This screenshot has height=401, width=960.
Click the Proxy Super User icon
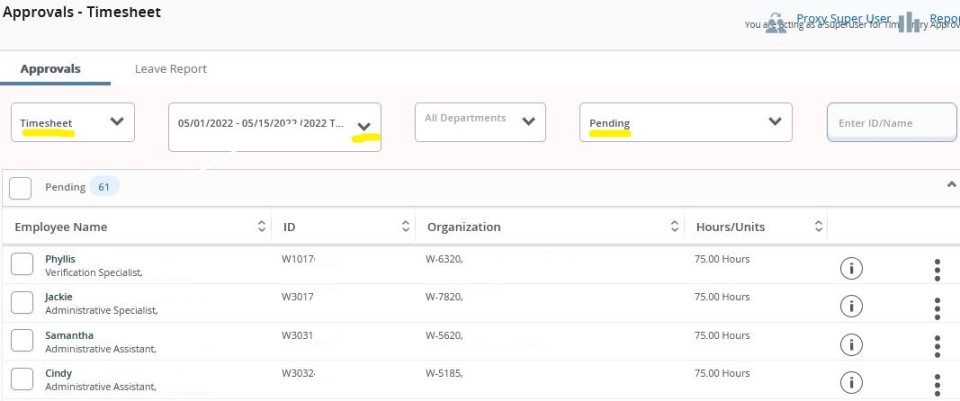tap(775, 23)
